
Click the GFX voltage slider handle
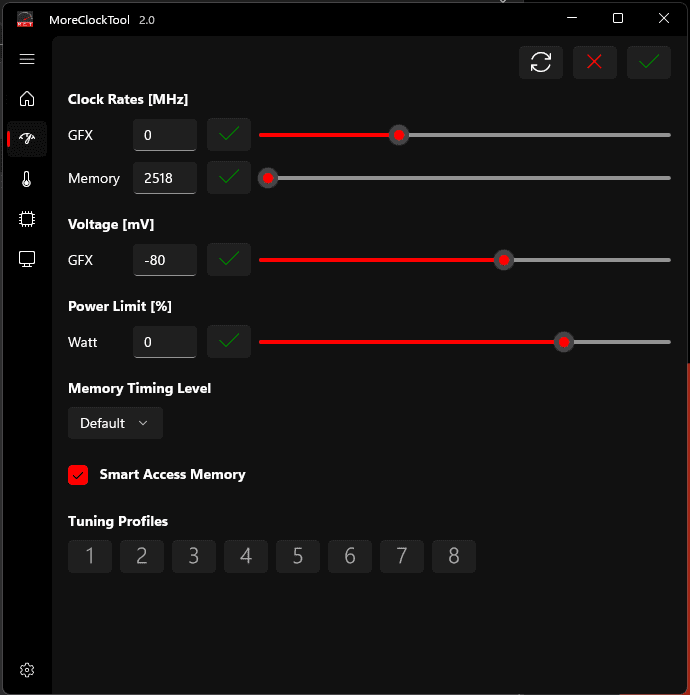(504, 260)
